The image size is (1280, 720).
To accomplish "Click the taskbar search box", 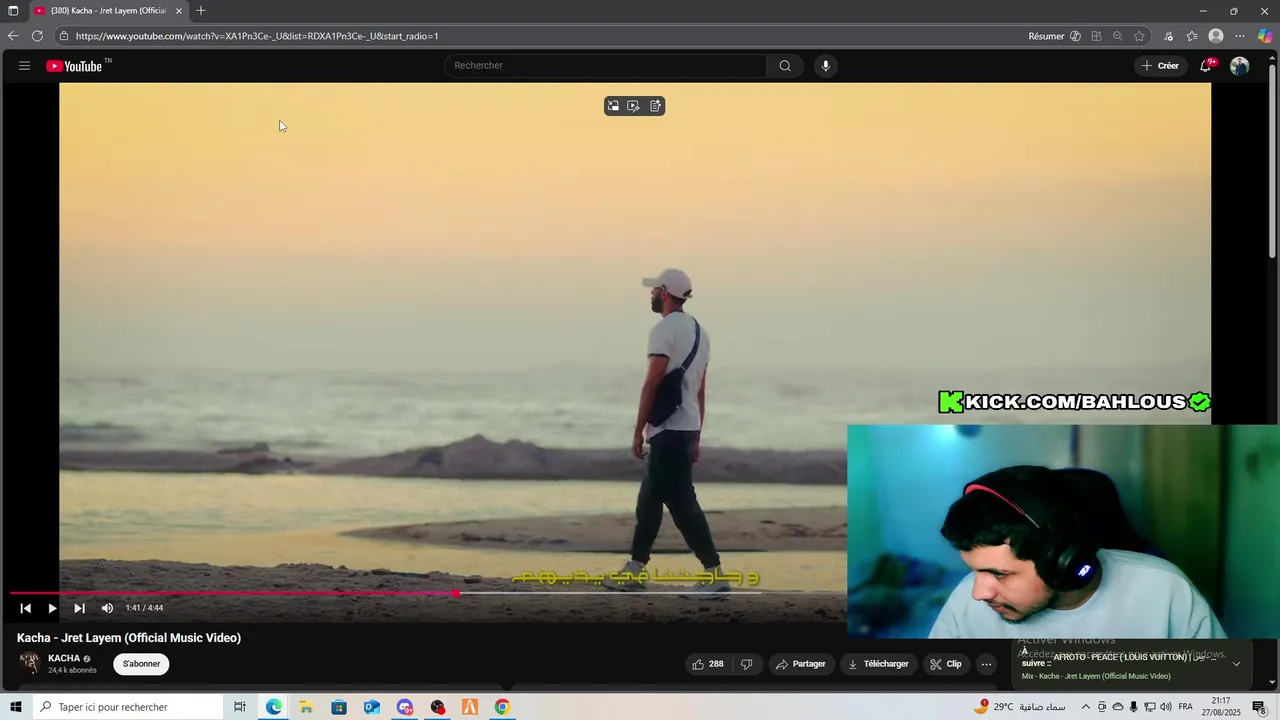I will (x=127, y=707).
